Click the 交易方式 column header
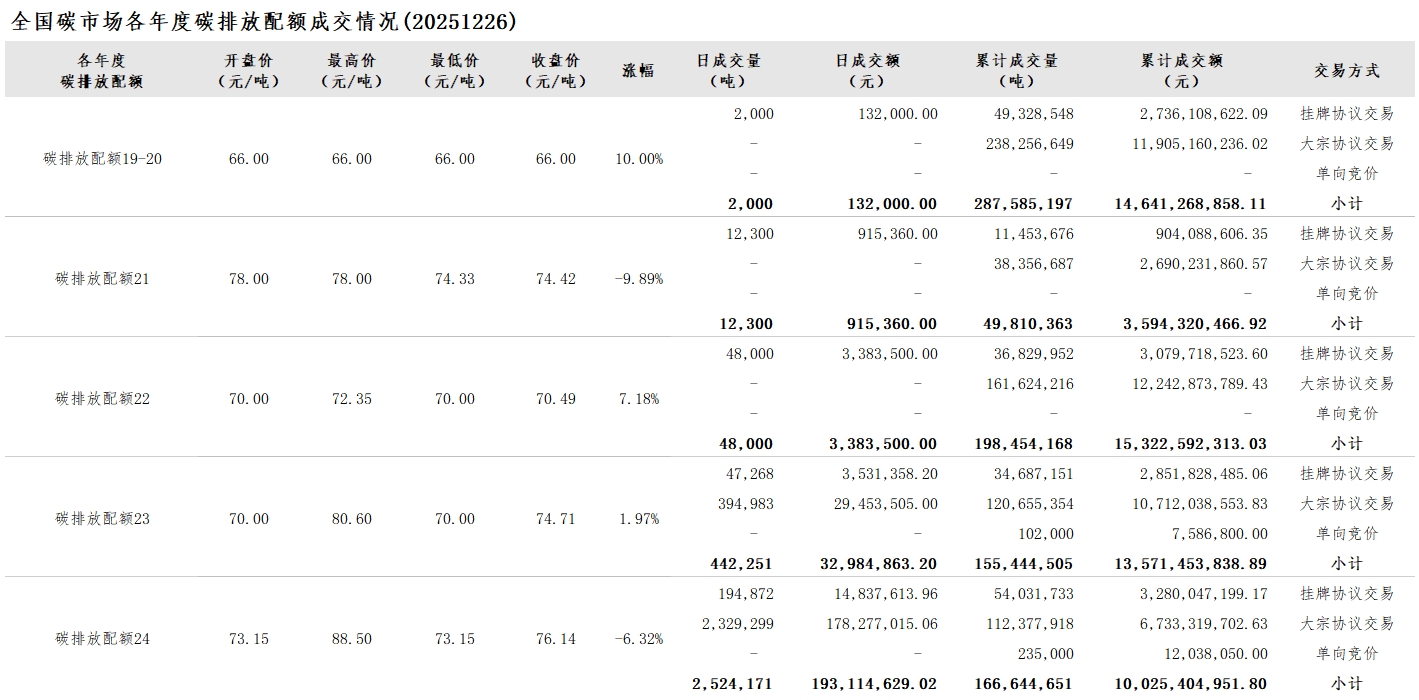The width and height of the screenshot is (1419, 700). 1346,70
